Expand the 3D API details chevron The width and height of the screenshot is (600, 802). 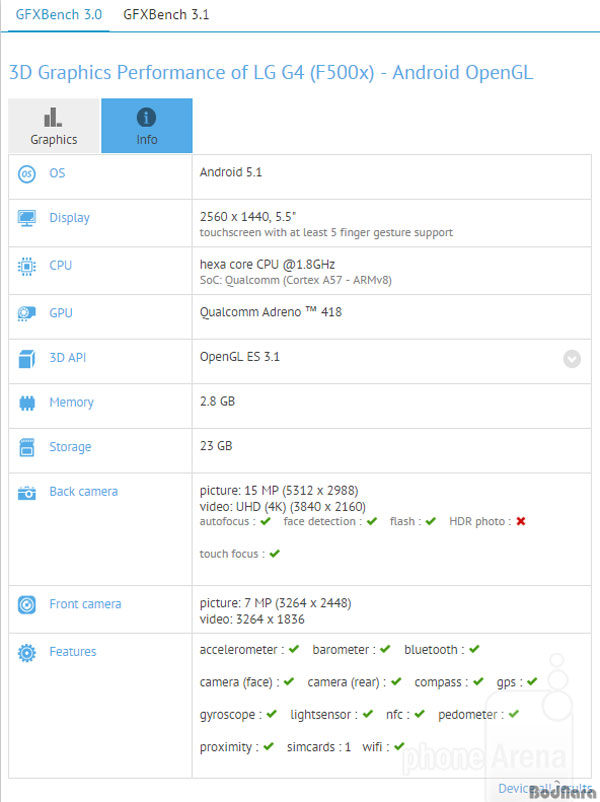(572, 359)
